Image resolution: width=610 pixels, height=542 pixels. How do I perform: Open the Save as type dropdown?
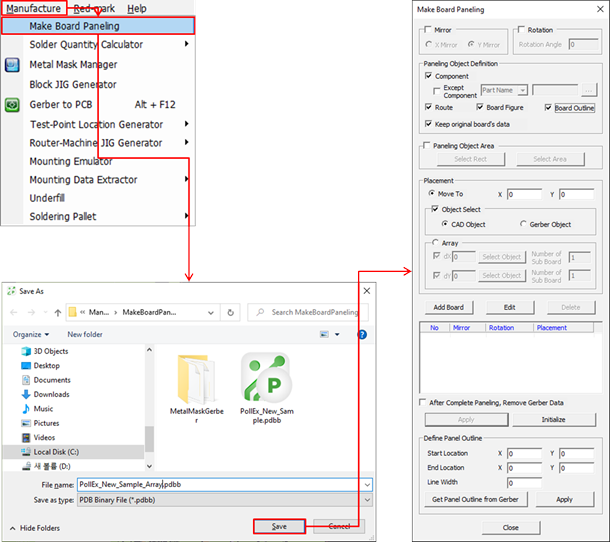pos(367,499)
